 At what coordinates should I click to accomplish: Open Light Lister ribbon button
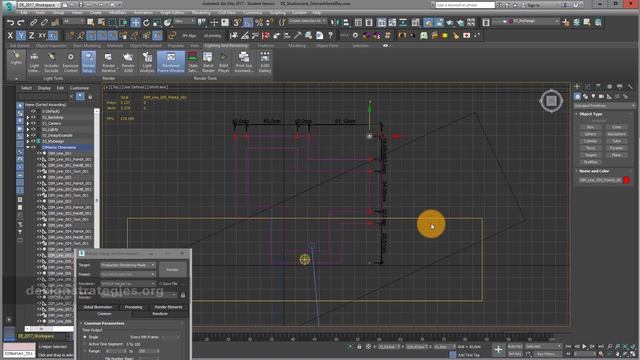(34, 62)
